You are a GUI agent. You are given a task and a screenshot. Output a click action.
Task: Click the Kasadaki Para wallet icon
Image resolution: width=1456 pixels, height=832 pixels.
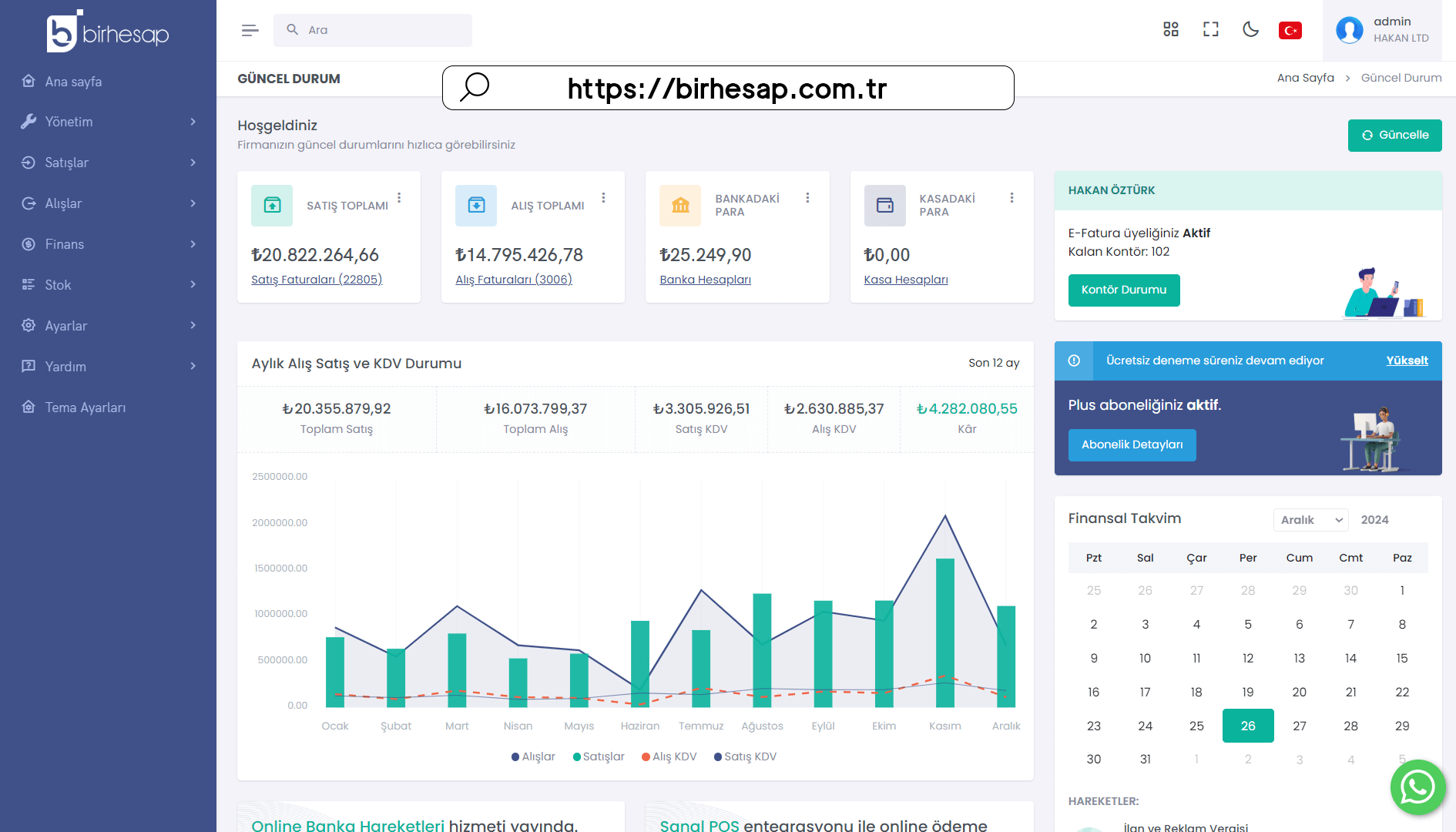tap(884, 205)
